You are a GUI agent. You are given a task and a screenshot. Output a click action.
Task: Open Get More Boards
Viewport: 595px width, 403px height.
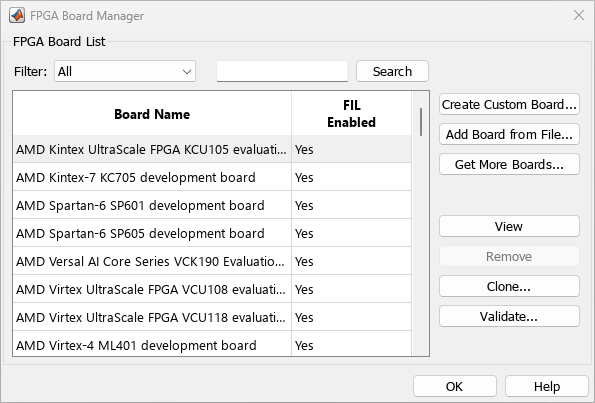click(x=509, y=164)
